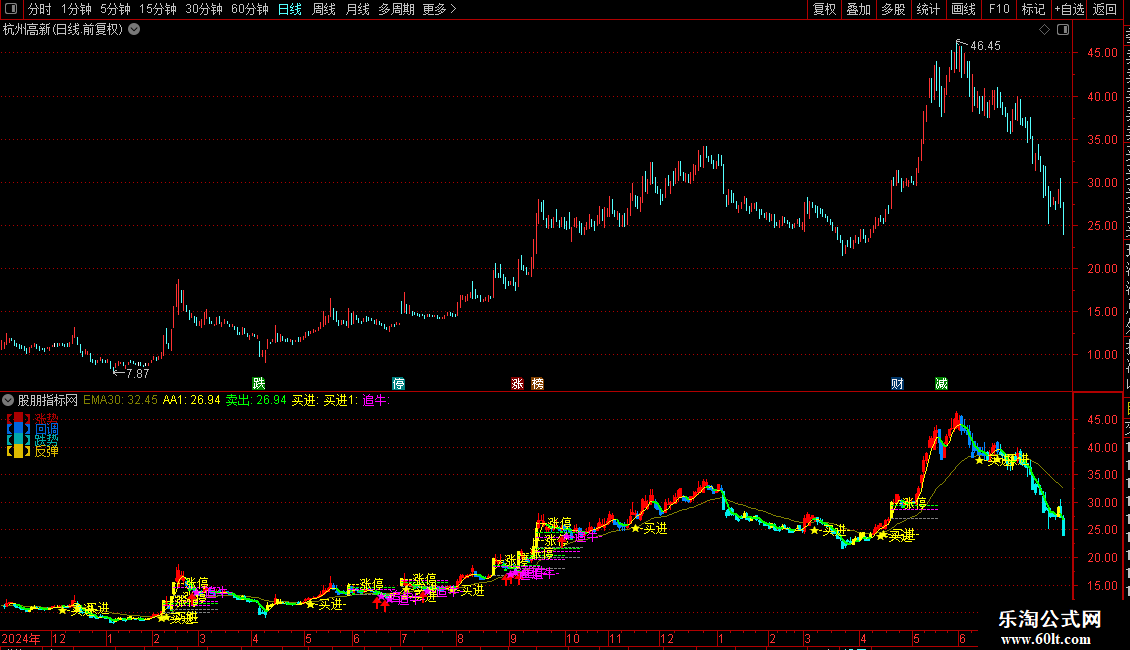
Task: Click the 7.87 low price label
Action: [138, 373]
